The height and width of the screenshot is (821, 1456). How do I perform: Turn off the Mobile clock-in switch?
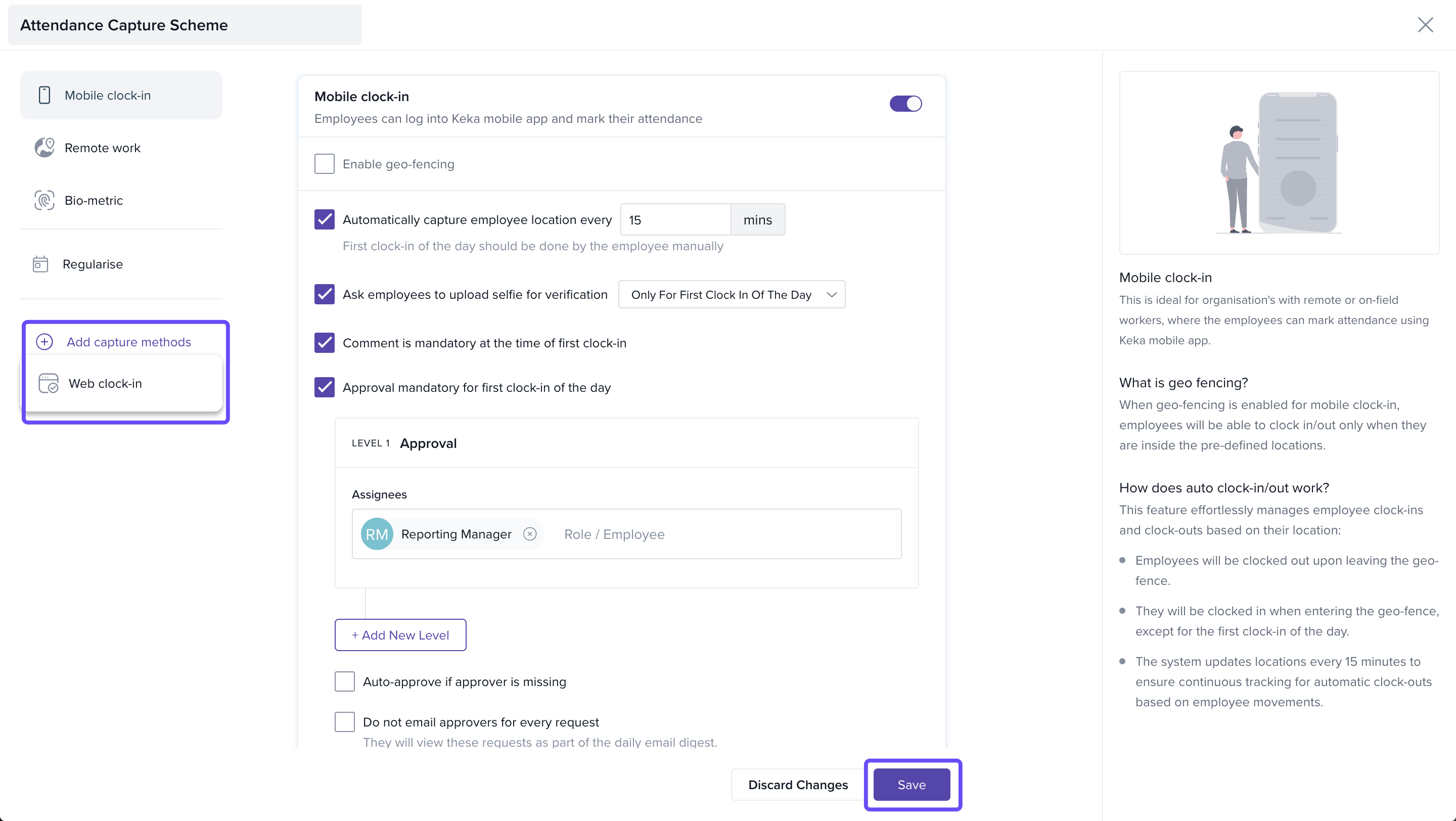point(905,104)
